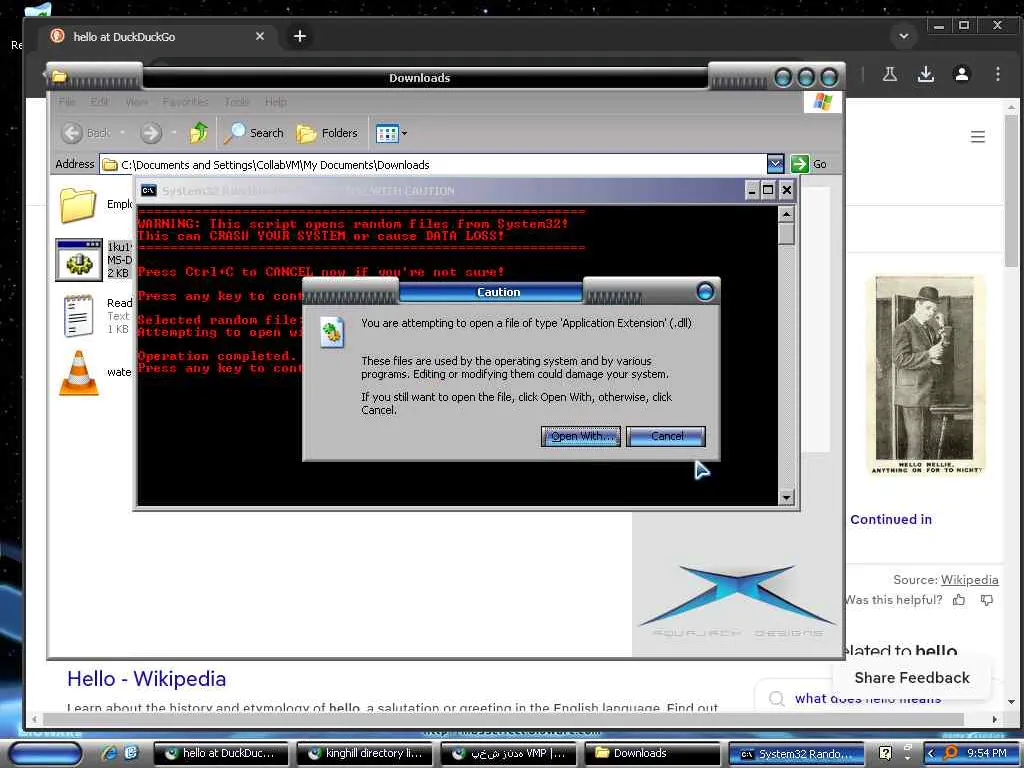The height and width of the screenshot is (768, 1024).
Task: Click the down arrow of console scrollbar
Action: pyautogui.click(x=786, y=498)
